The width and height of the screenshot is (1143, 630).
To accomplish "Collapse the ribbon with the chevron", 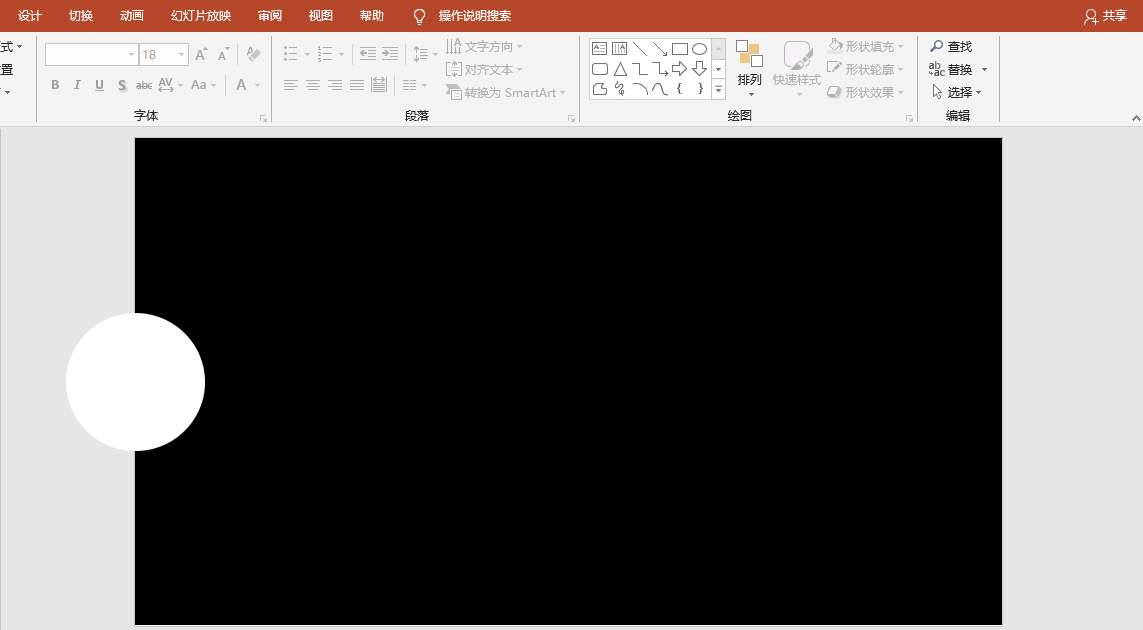I will [1136, 117].
